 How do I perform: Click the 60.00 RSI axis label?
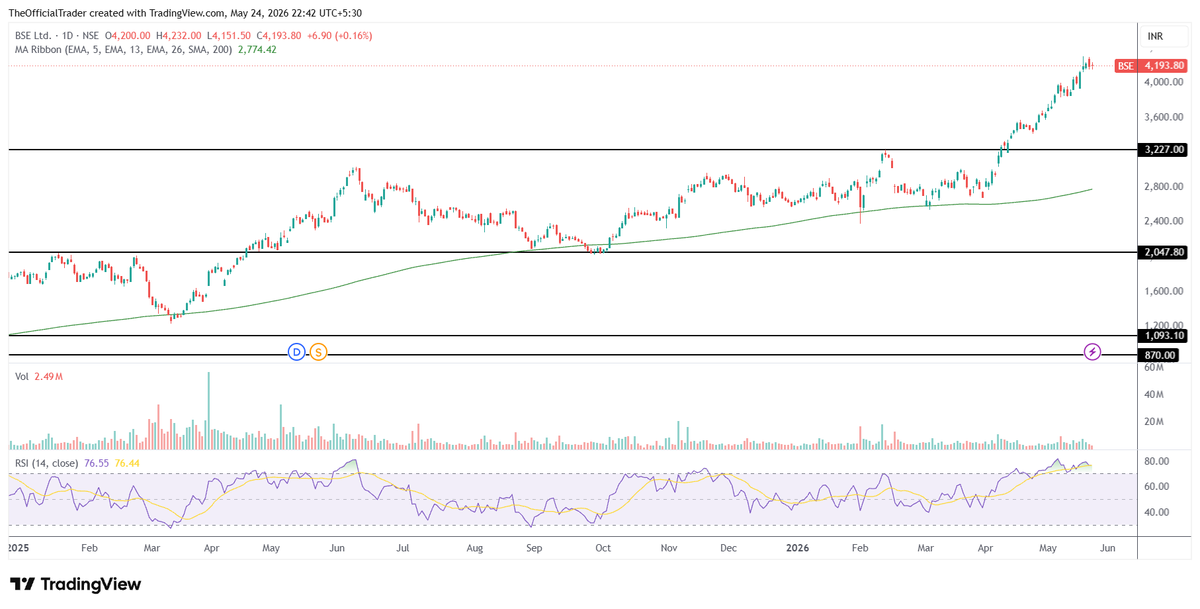pos(1157,487)
